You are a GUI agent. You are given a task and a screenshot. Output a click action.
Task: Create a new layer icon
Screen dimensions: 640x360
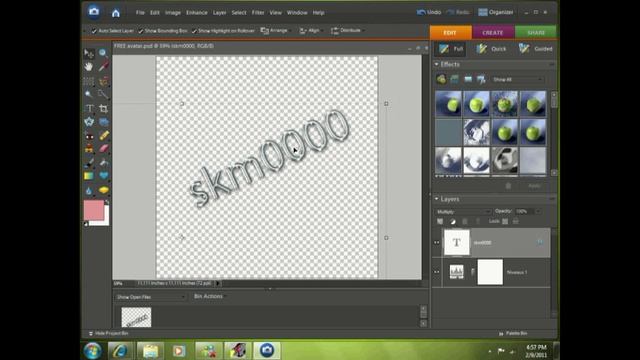(440, 221)
